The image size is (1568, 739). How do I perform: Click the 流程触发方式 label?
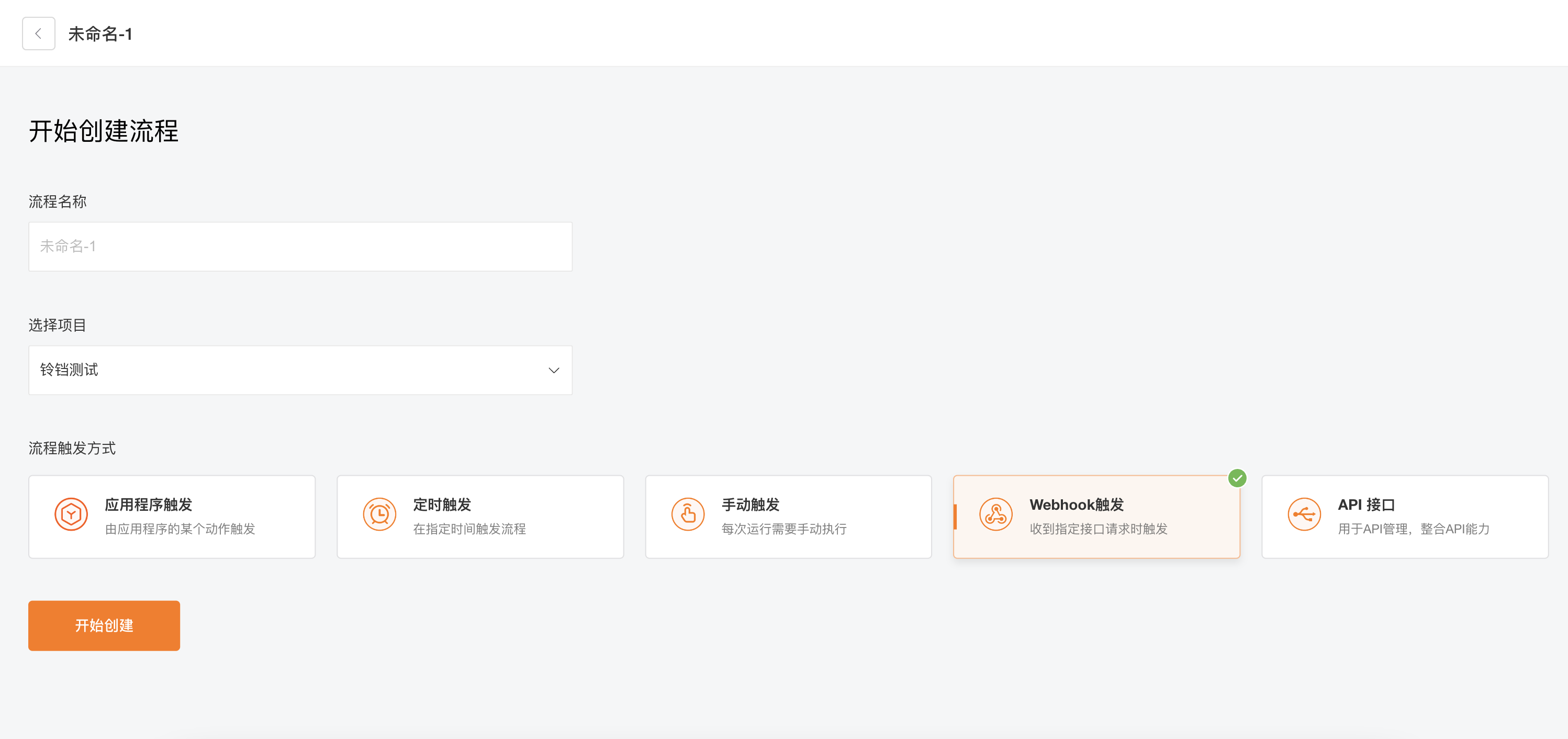(72, 449)
